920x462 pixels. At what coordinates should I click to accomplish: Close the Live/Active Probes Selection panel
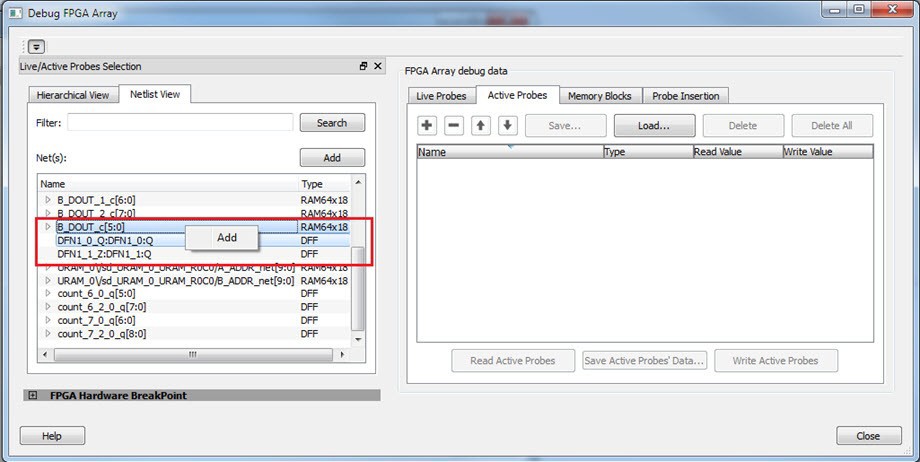[377, 66]
